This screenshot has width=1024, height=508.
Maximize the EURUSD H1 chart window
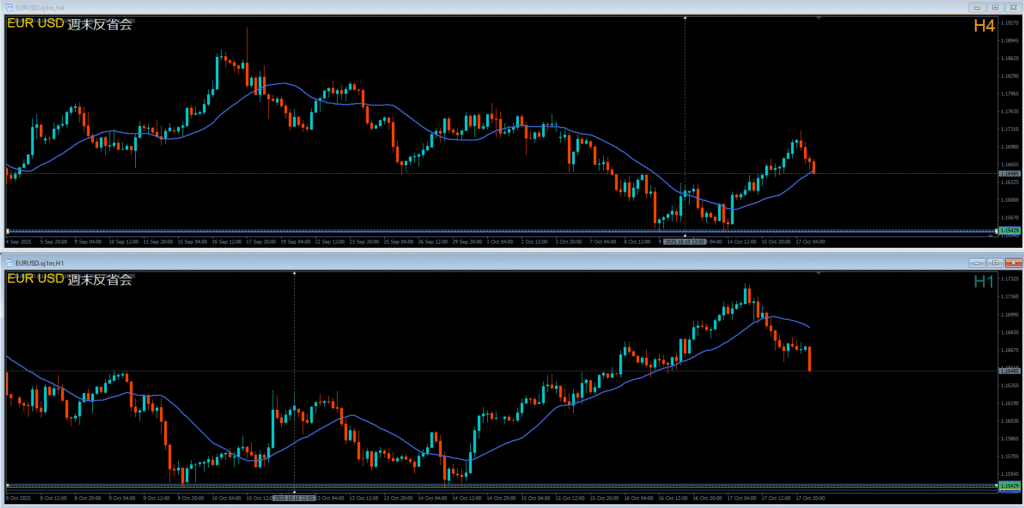(x=995, y=262)
